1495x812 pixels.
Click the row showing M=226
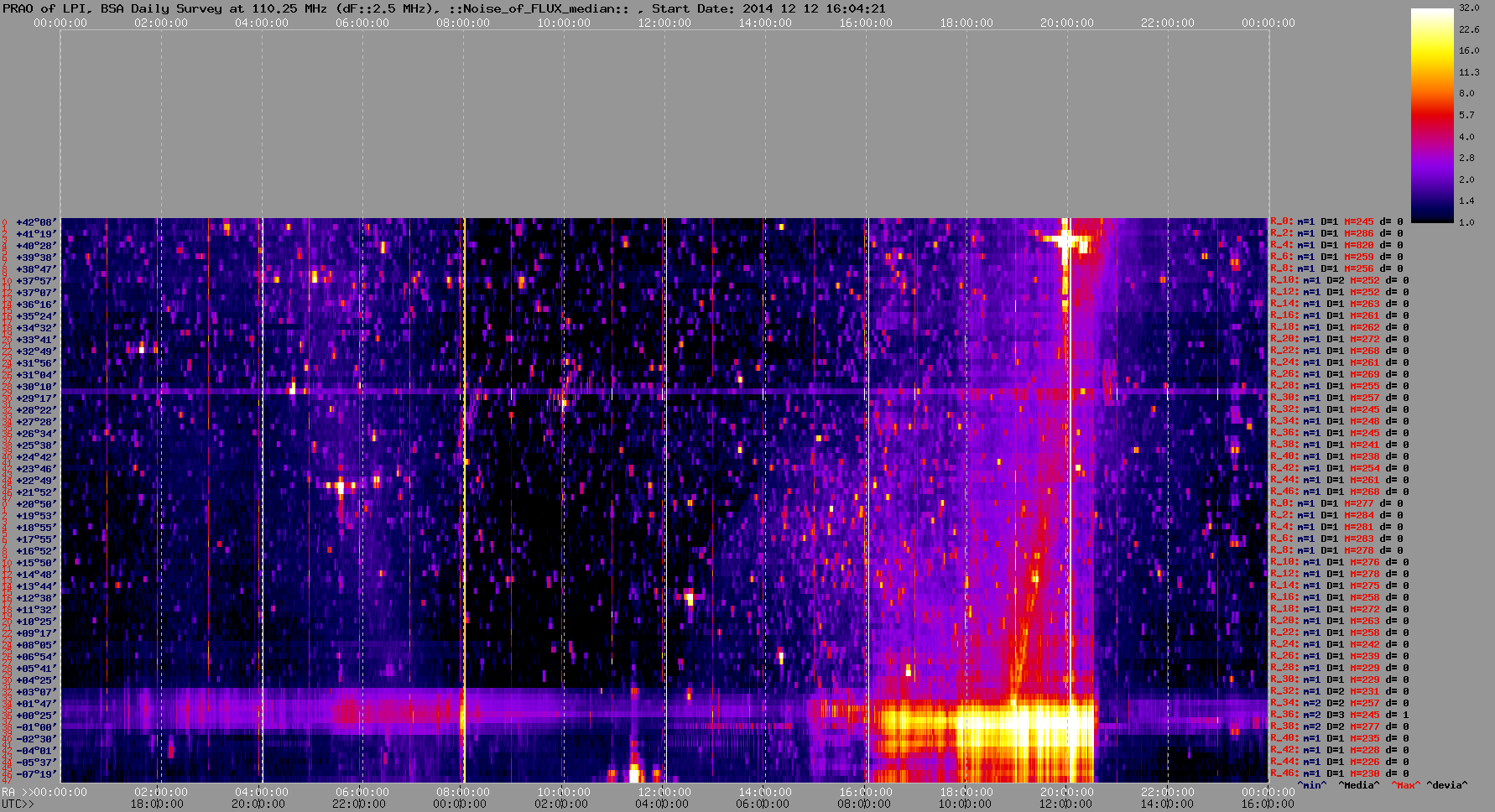[x=1340, y=763]
